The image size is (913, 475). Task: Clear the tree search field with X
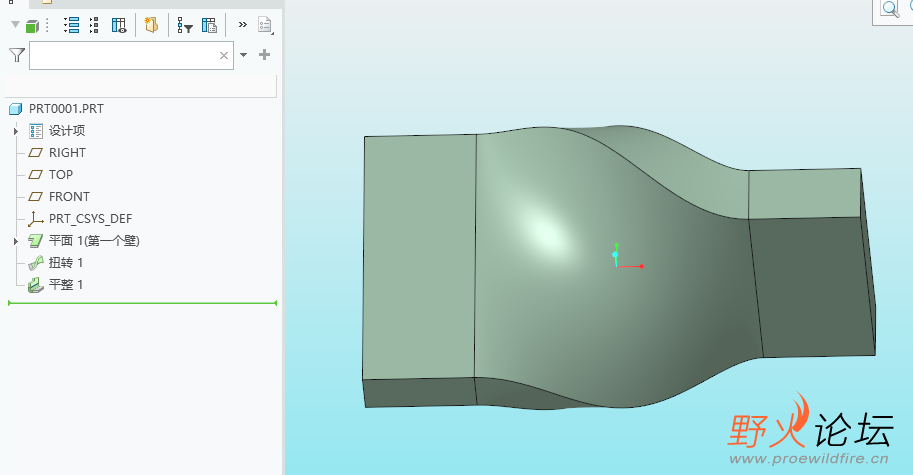pos(224,56)
